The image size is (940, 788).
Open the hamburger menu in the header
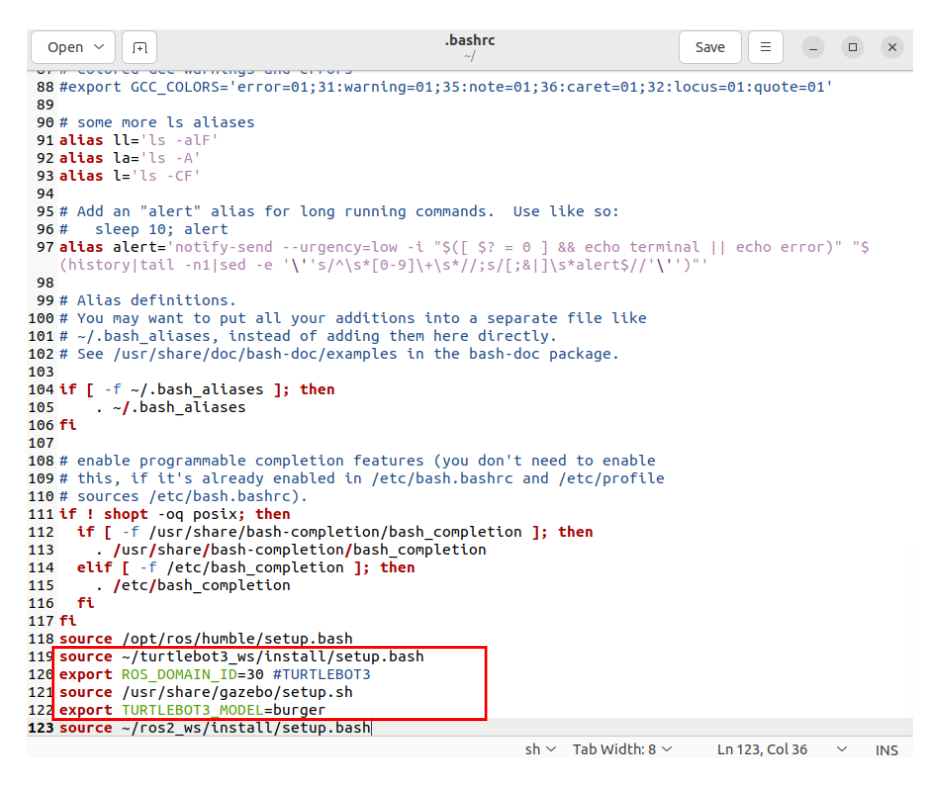coord(765,47)
